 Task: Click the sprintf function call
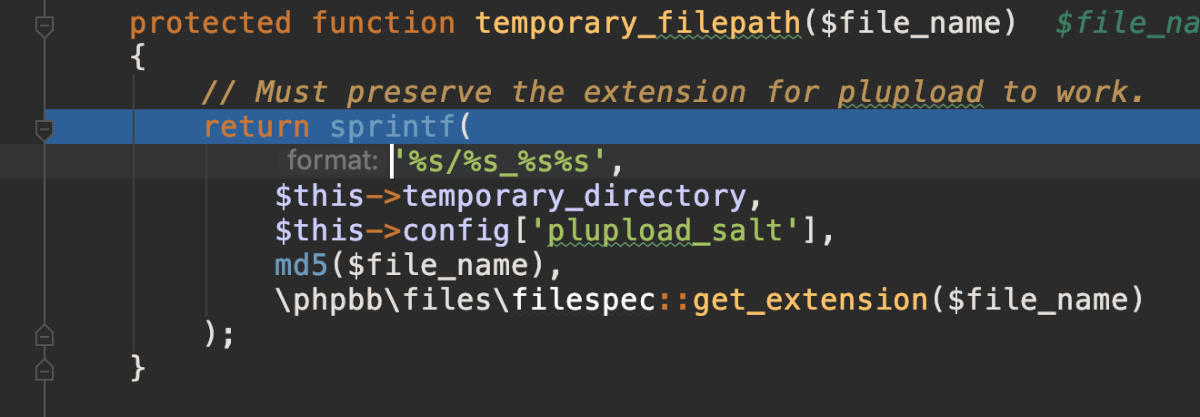(x=391, y=127)
